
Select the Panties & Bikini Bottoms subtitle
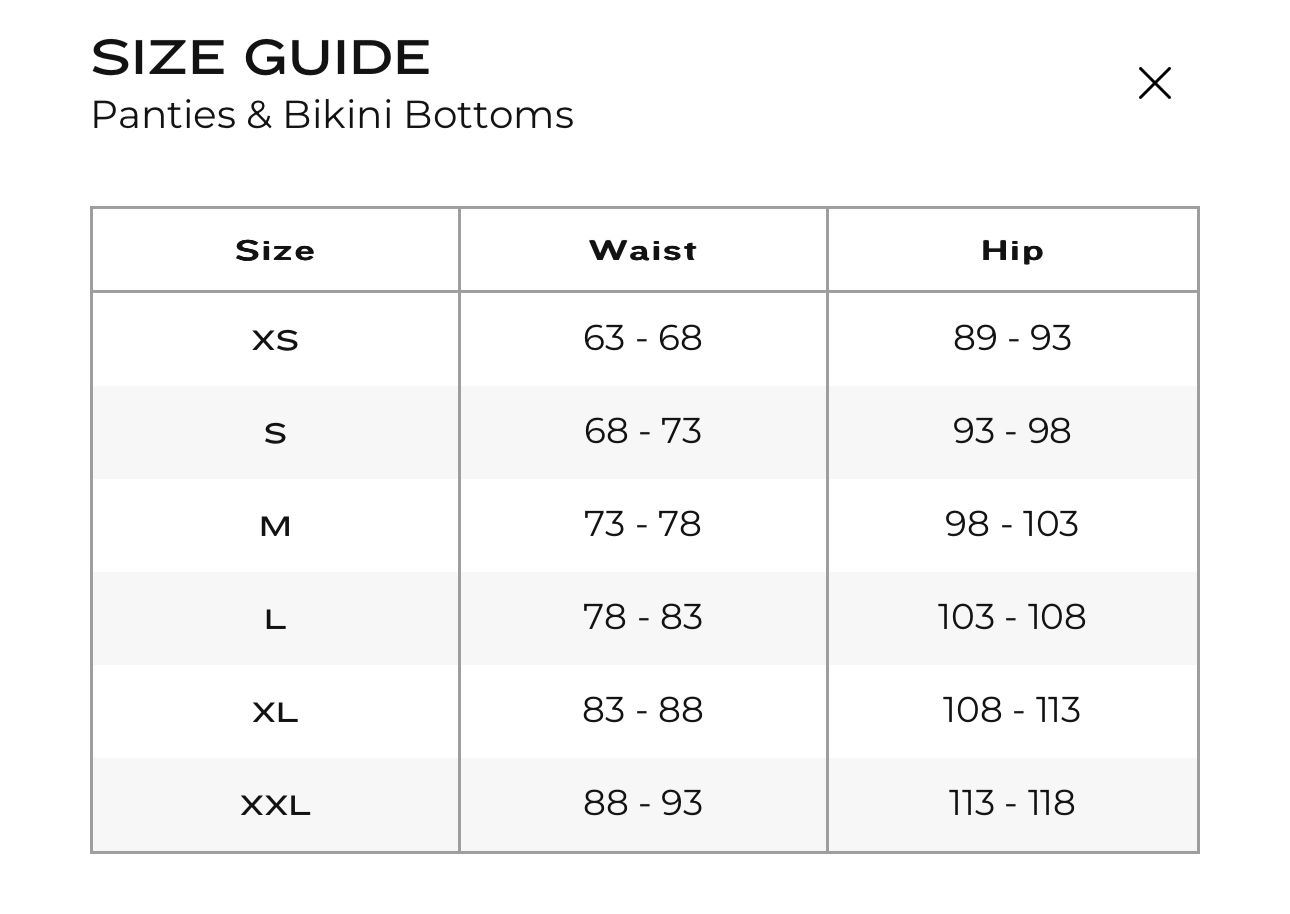coord(332,115)
